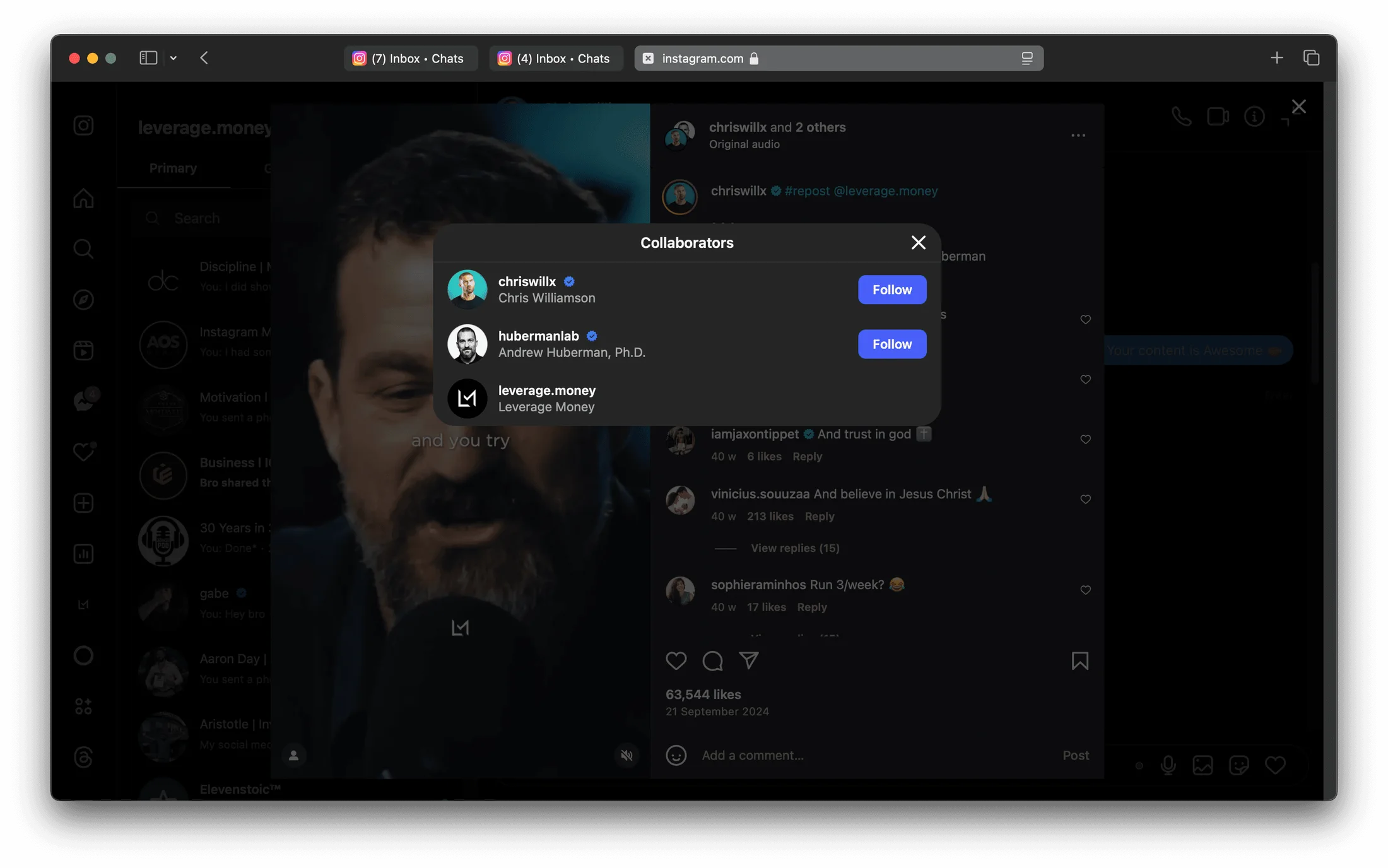1388x868 pixels.
Task: Open Threads icon in sidebar
Action: coord(83,757)
